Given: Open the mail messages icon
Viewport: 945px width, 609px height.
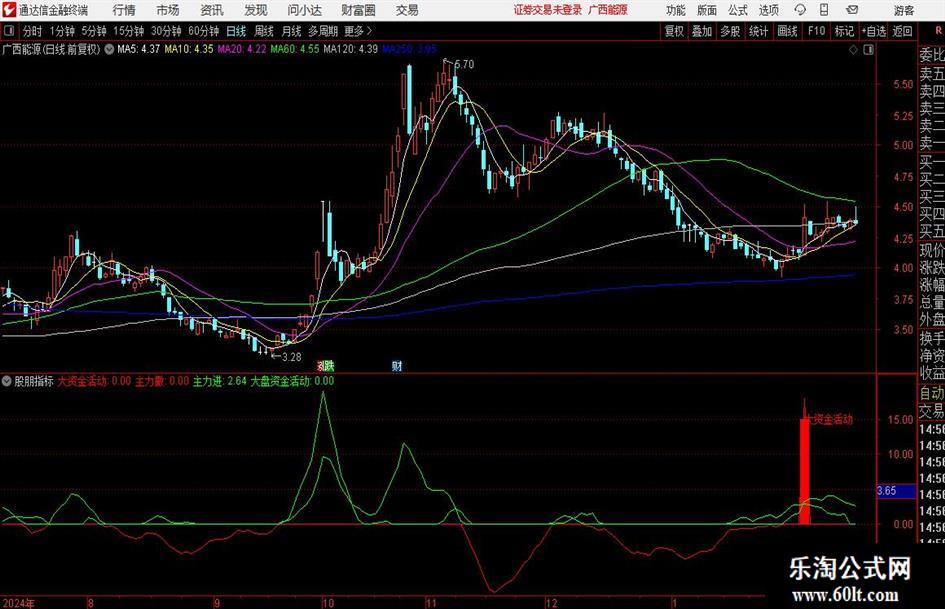Looking at the screenshot, I should click(x=852, y=10).
